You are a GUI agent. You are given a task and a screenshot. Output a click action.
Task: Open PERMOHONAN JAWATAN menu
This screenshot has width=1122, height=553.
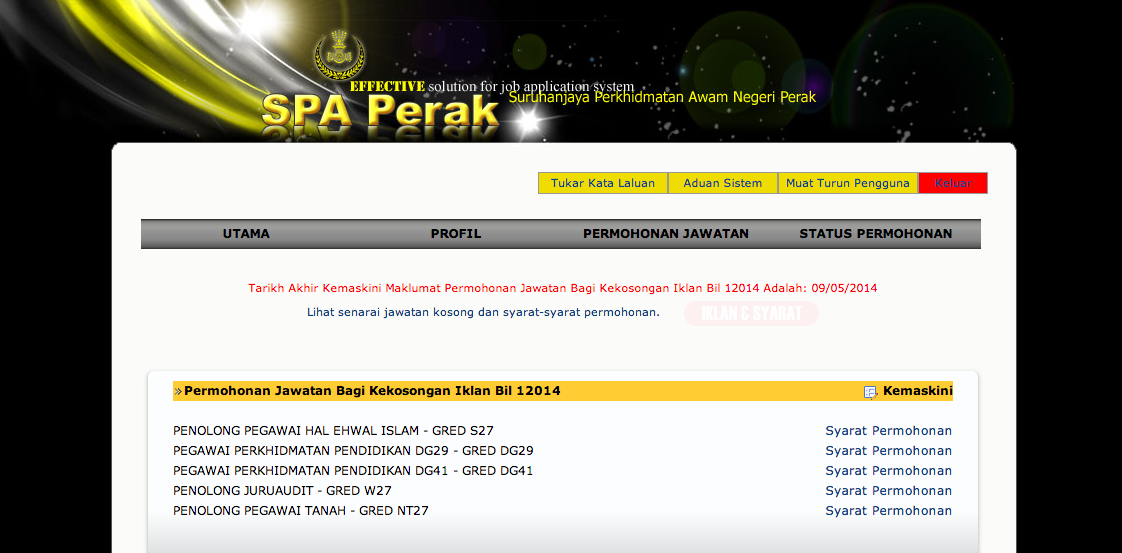pos(665,234)
